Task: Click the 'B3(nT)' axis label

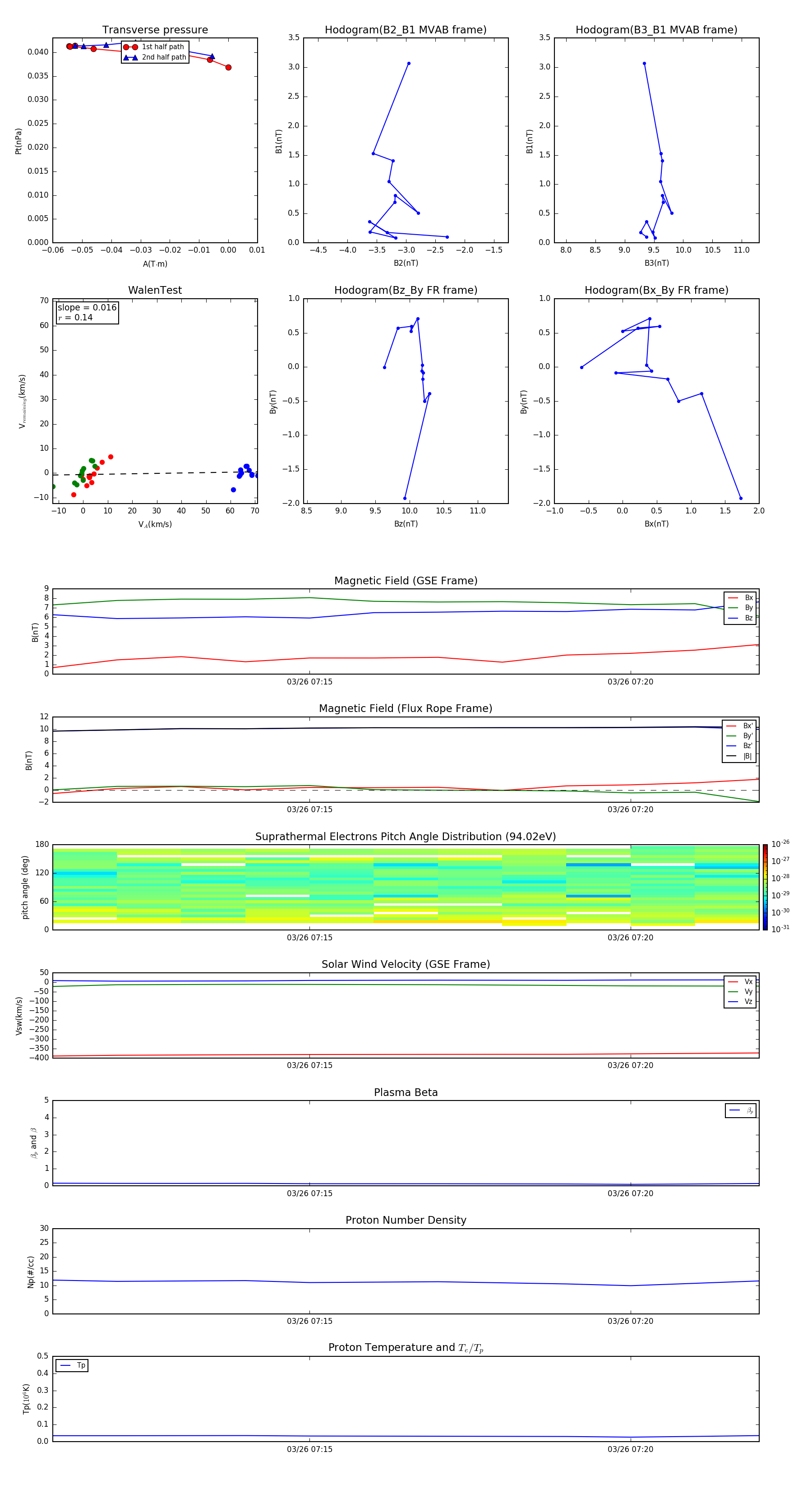Action: click(x=656, y=263)
